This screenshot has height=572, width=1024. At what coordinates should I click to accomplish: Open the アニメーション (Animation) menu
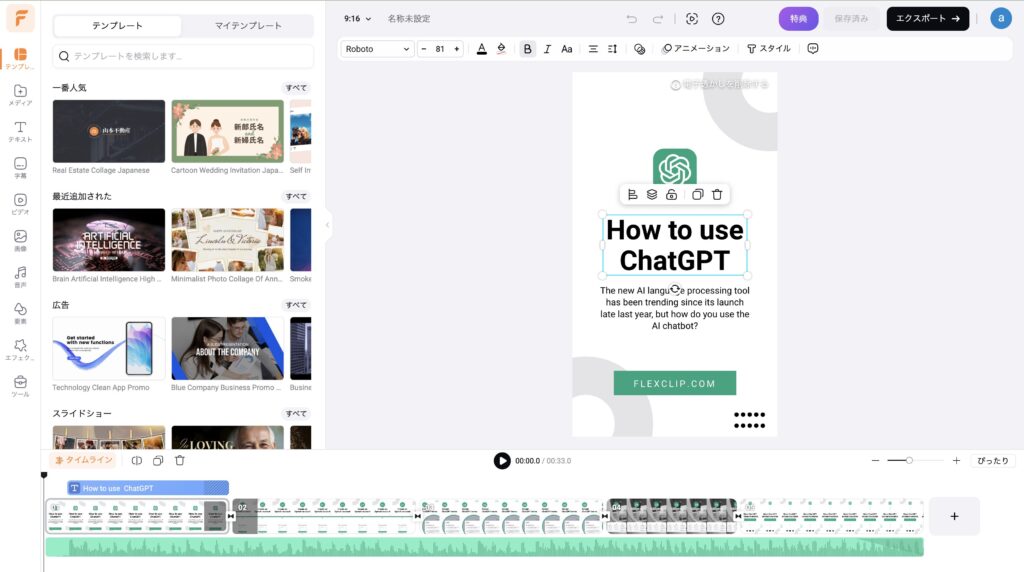pos(696,48)
